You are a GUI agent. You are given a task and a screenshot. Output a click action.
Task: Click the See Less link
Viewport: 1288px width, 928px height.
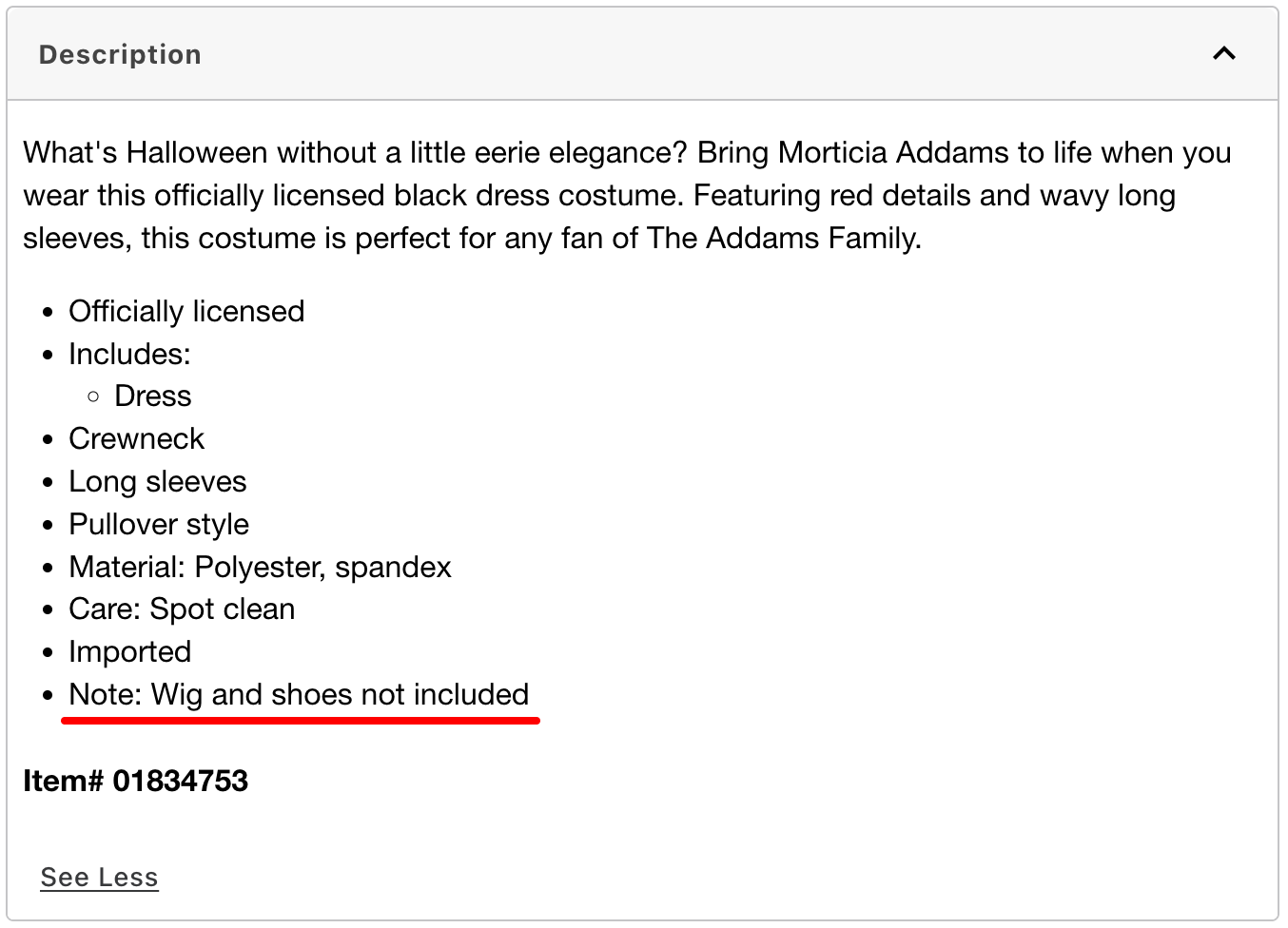[x=99, y=877]
